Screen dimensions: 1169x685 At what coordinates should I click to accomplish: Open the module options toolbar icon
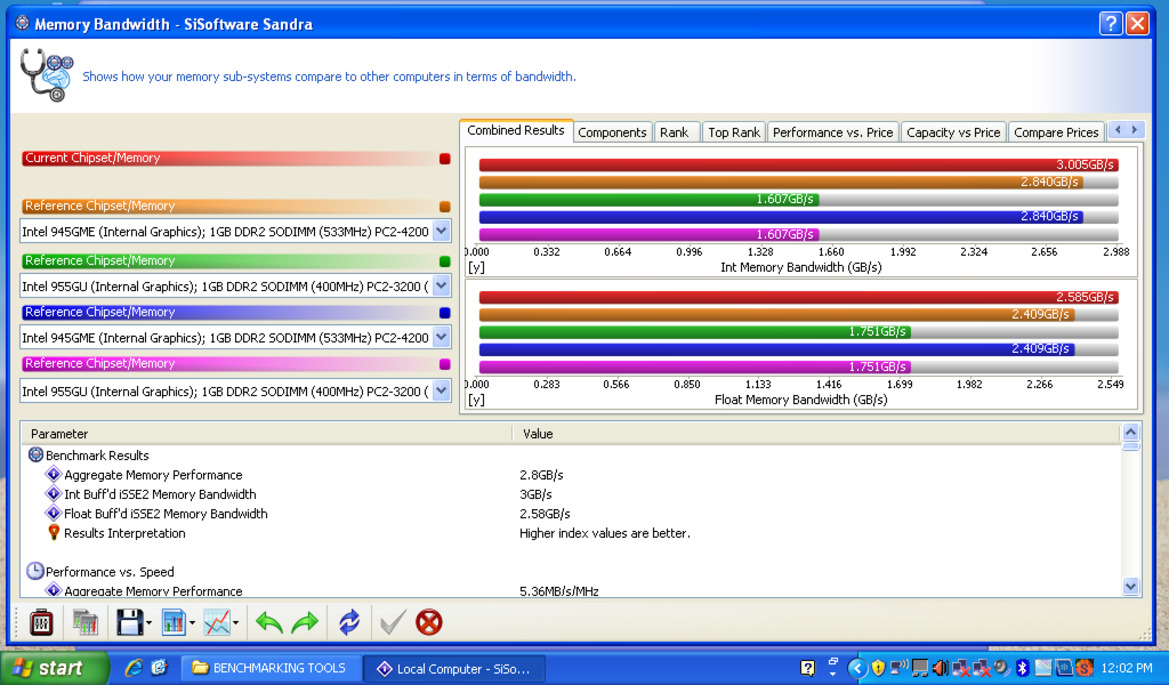41,622
